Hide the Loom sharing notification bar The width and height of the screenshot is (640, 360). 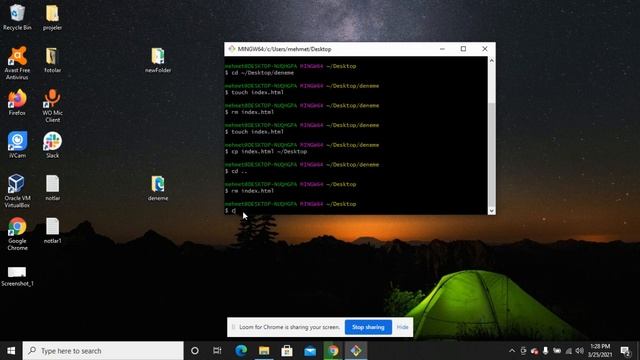pyautogui.click(x=402, y=327)
